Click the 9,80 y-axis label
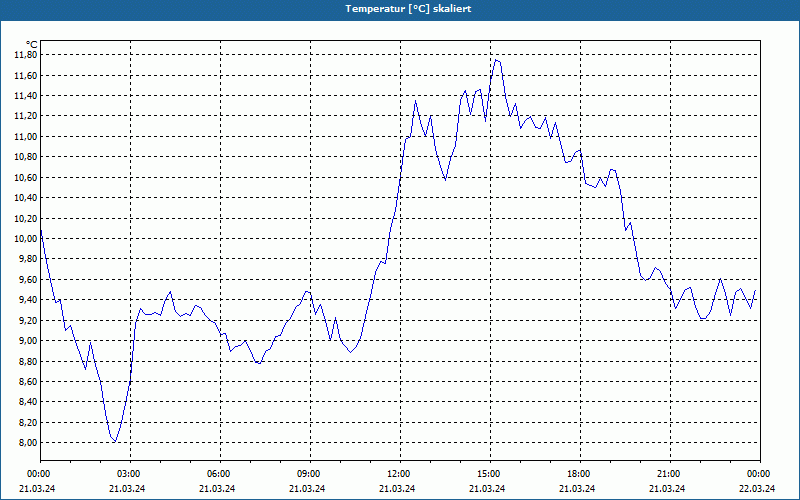This screenshot has width=800, height=500. click(28, 259)
